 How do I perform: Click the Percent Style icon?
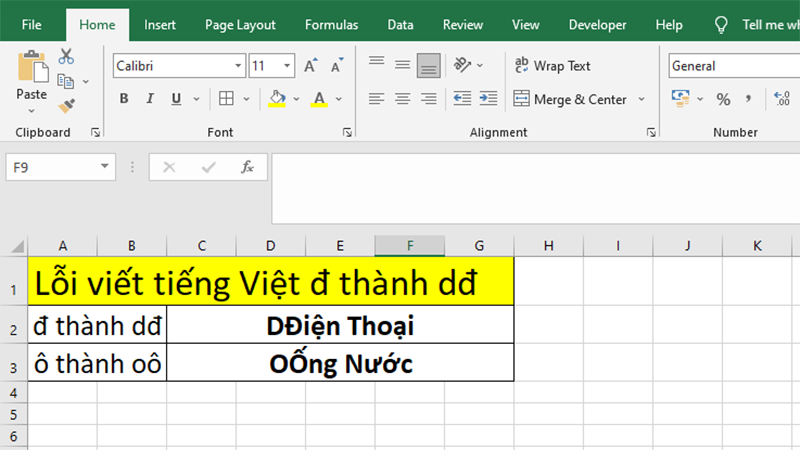click(722, 99)
